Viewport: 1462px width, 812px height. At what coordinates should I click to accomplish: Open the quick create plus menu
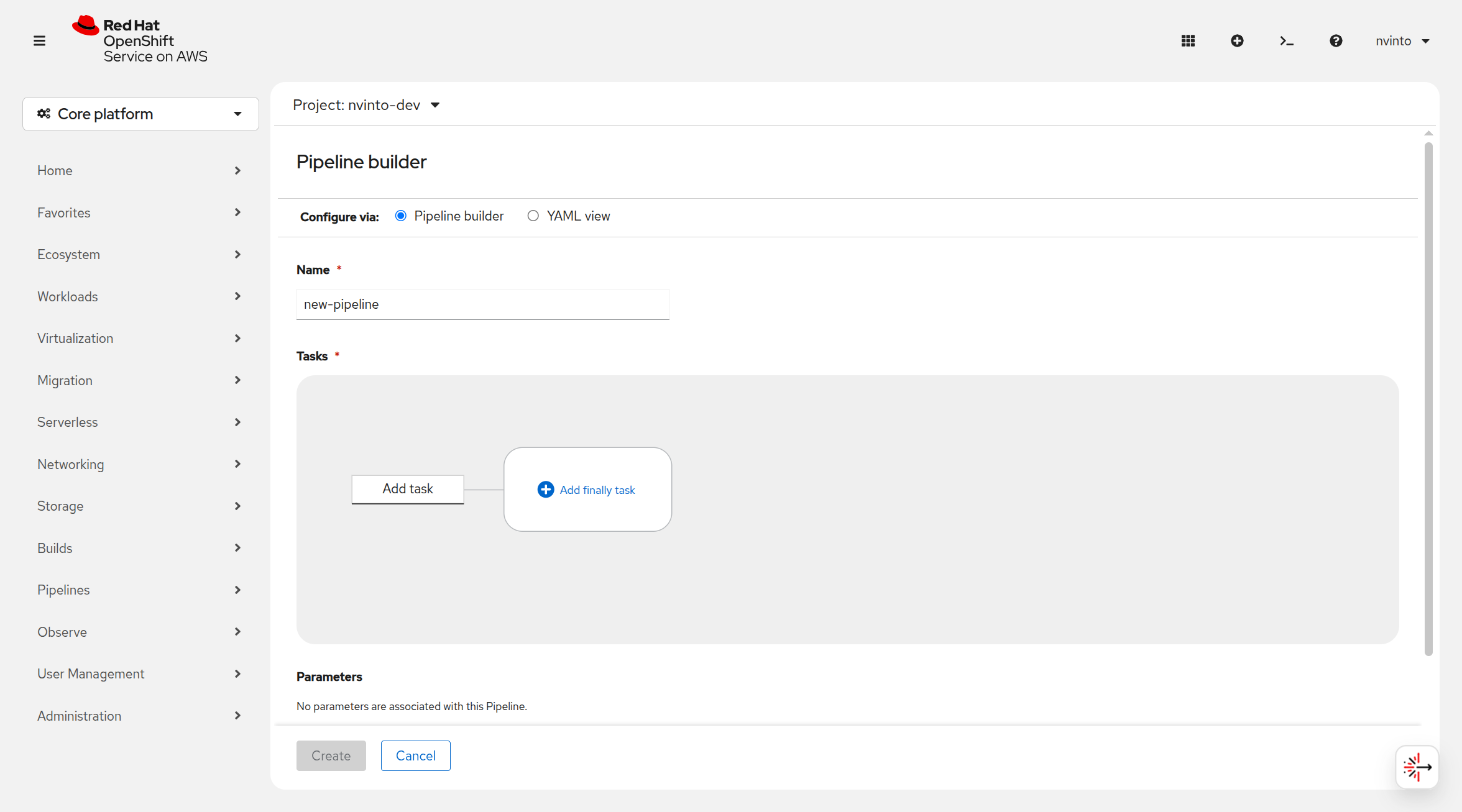point(1237,41)
